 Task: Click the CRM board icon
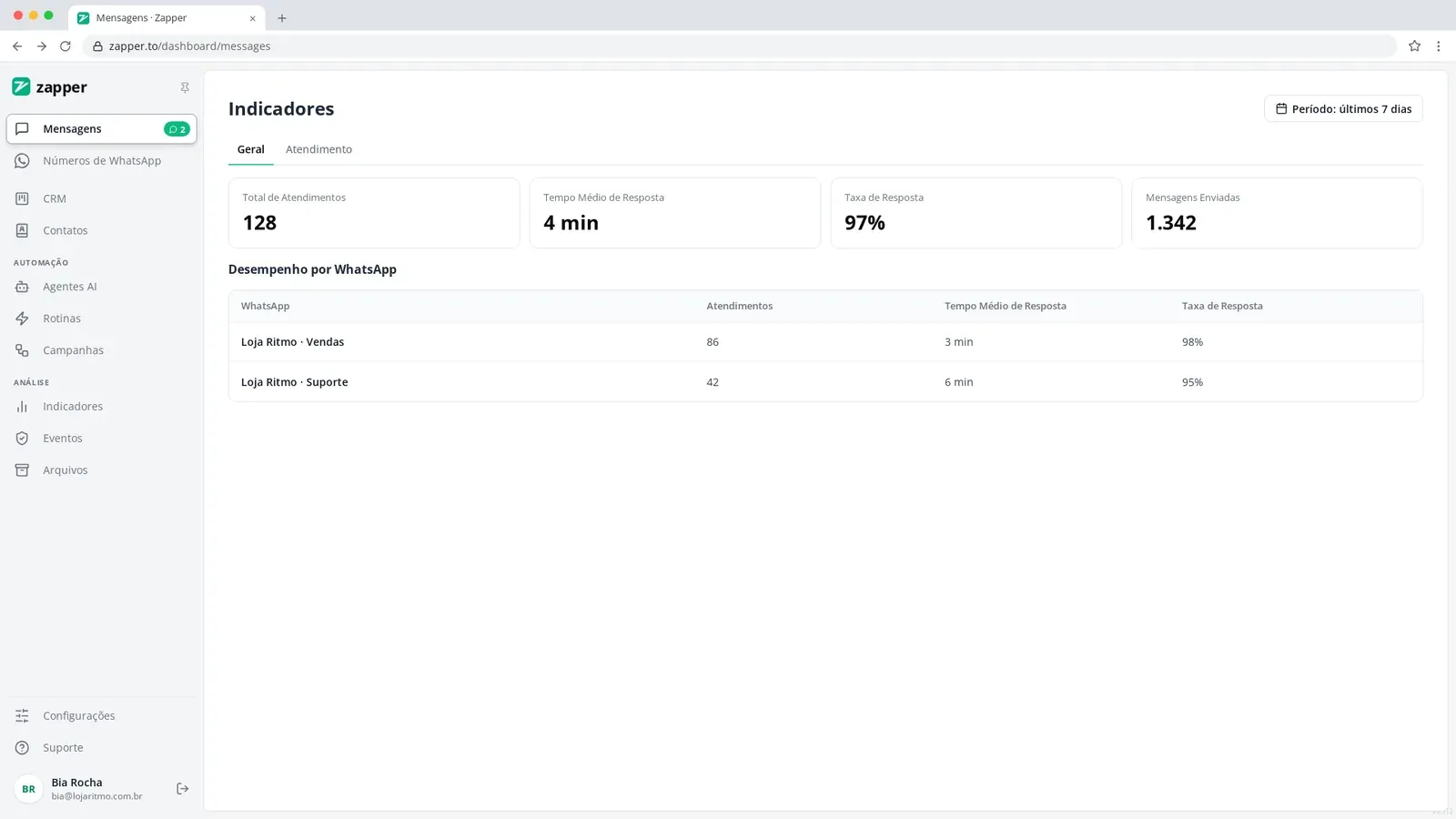tap(22, 198)
